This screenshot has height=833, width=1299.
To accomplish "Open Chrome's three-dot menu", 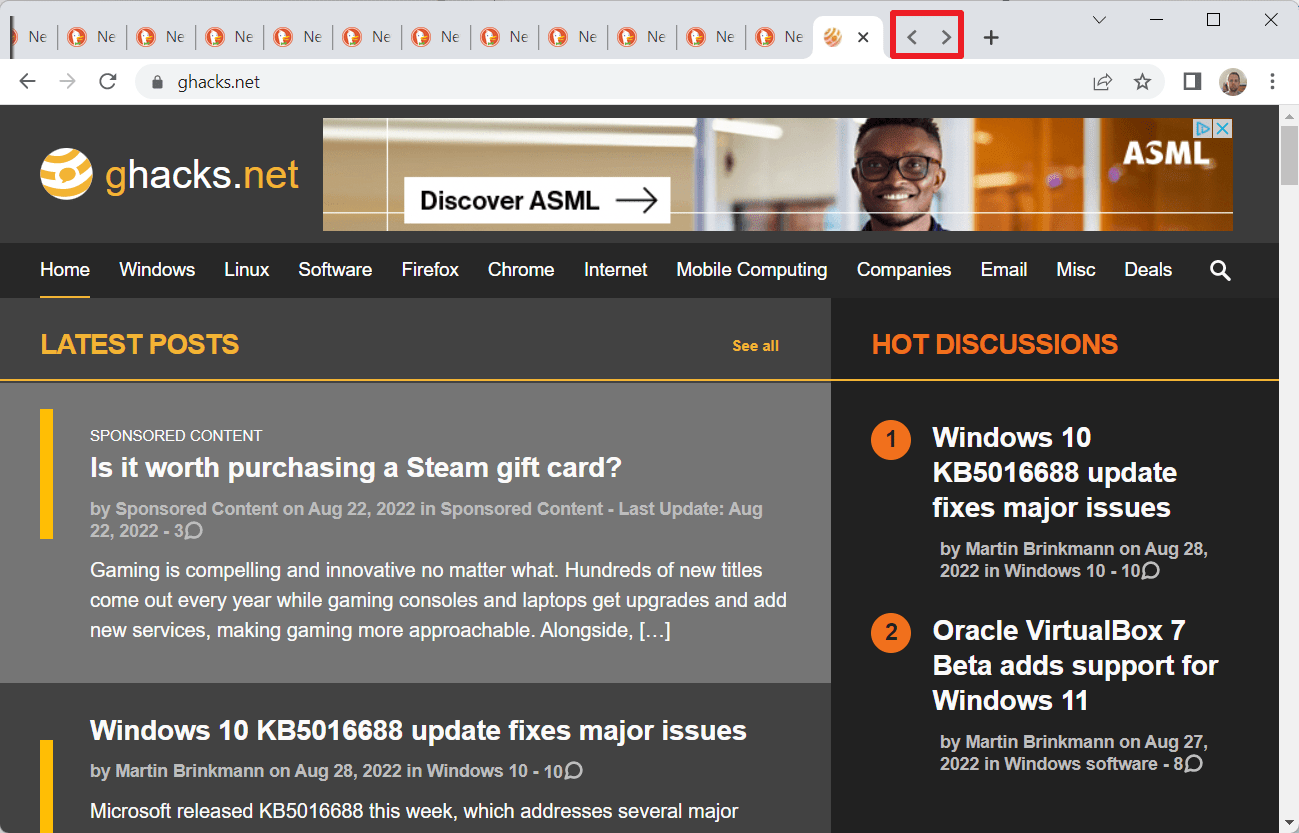I will (1272, 81).
